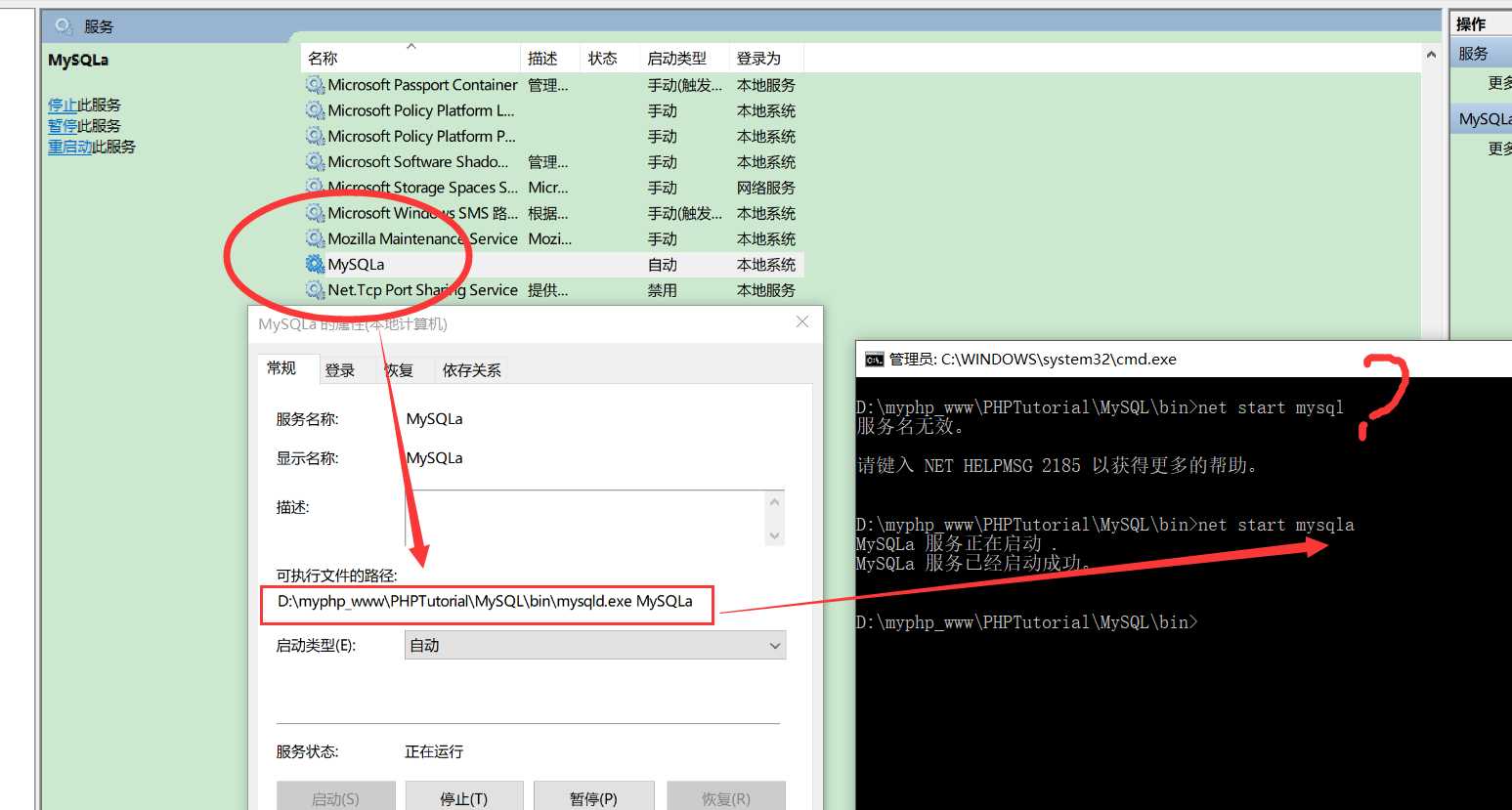Click the 停止 this service link
The width and height of the screenshot is (1512, 810).
click(63, 105)
